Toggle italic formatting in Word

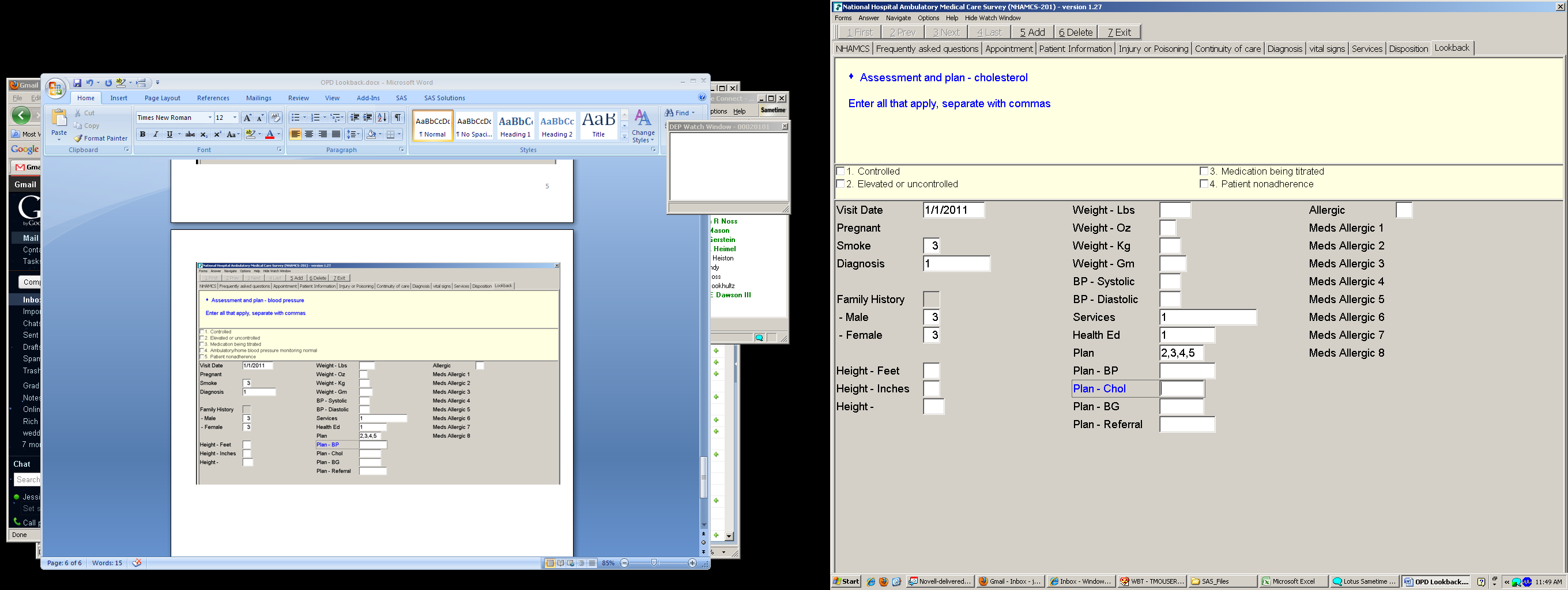[156, 134]
